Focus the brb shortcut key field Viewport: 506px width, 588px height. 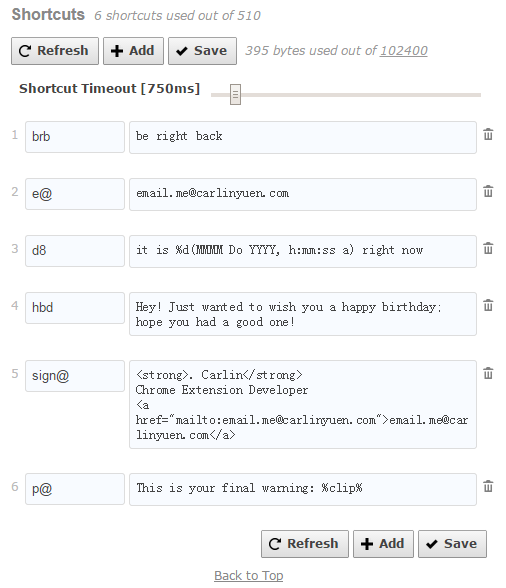(75, 137)
